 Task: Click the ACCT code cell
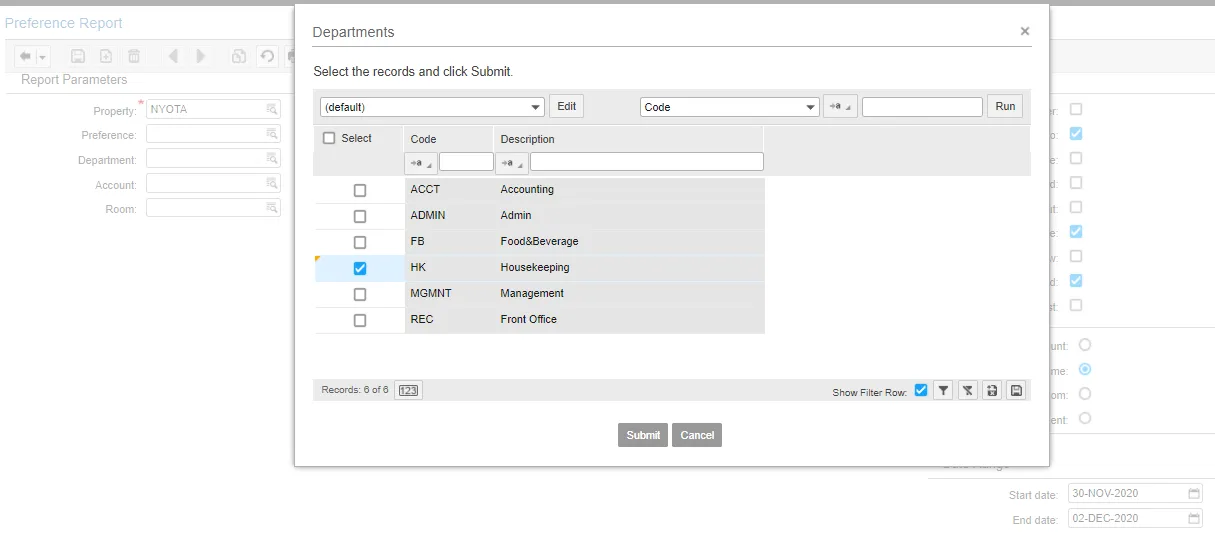click(450, 189)
